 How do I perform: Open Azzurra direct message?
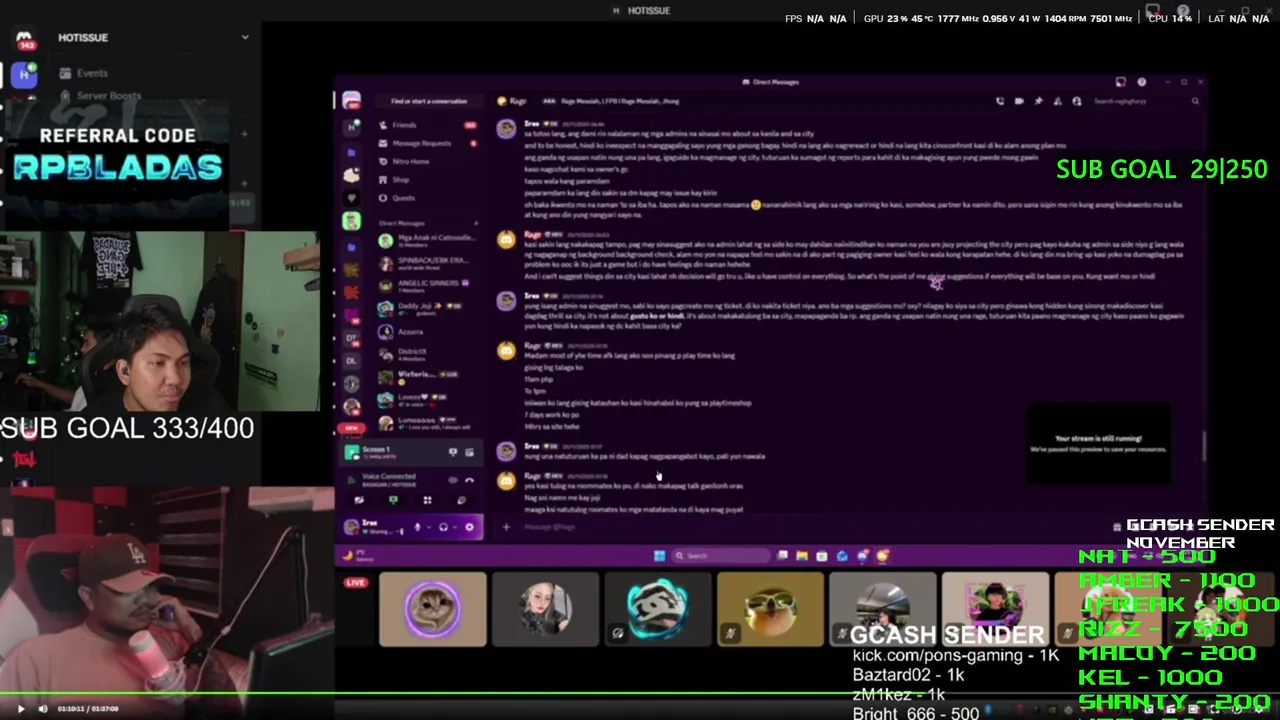point(428,331)
